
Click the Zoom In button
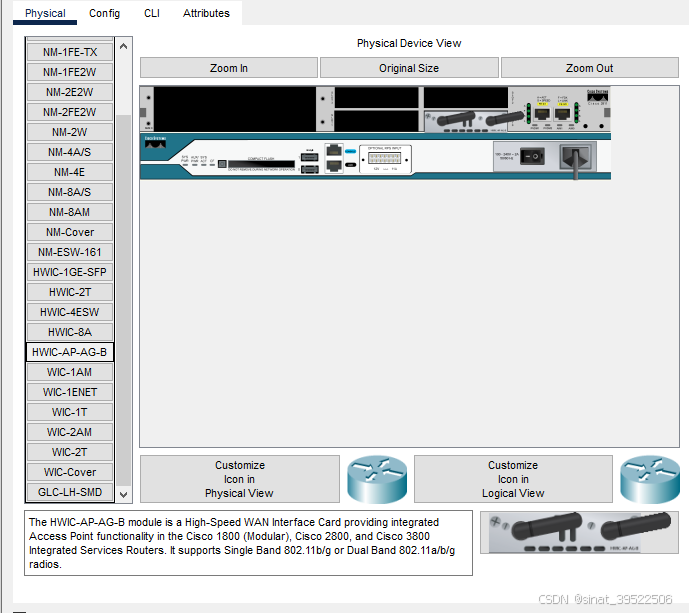point(228,68)
